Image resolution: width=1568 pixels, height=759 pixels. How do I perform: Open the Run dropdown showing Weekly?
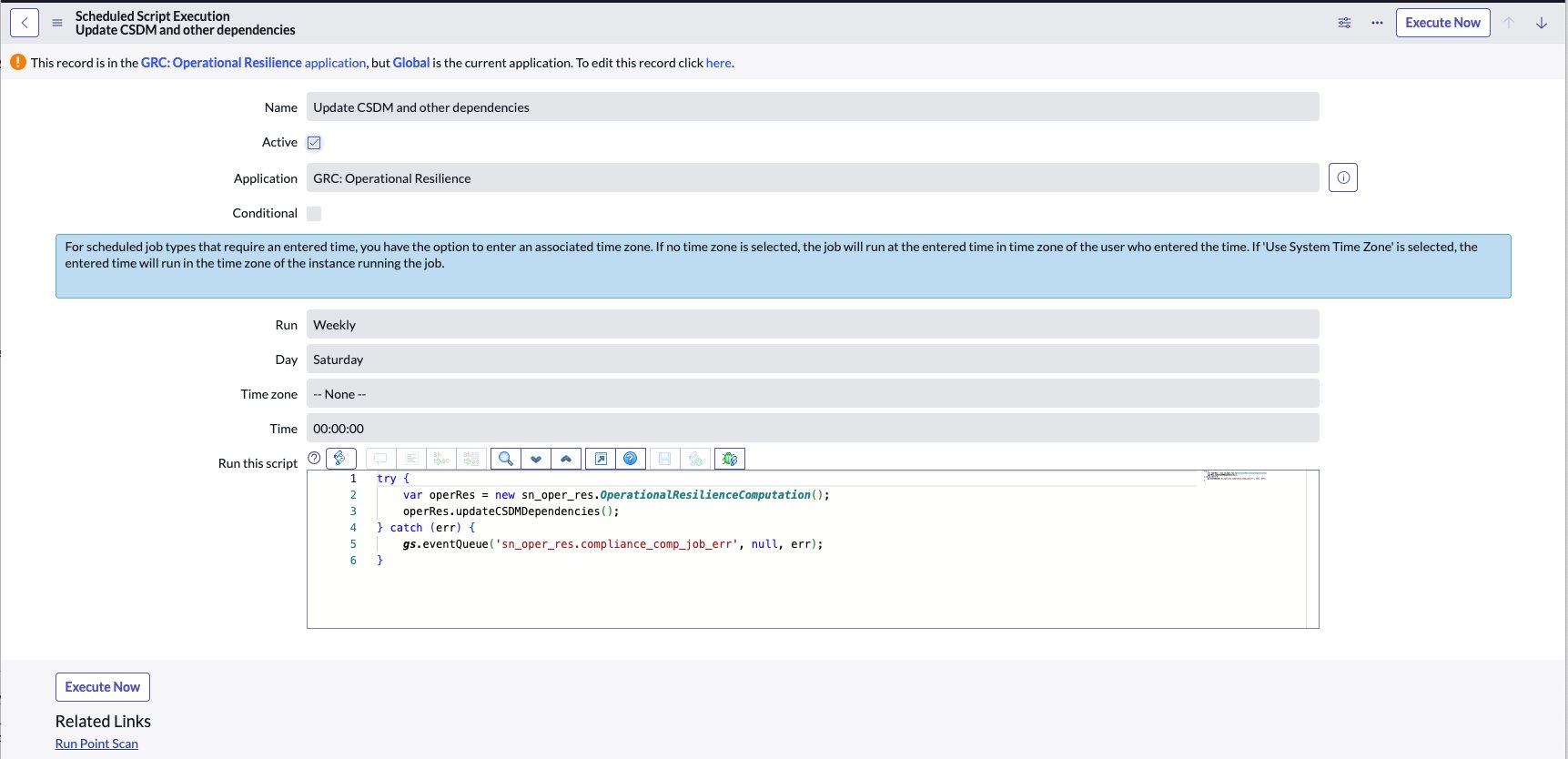click(813, 324)
